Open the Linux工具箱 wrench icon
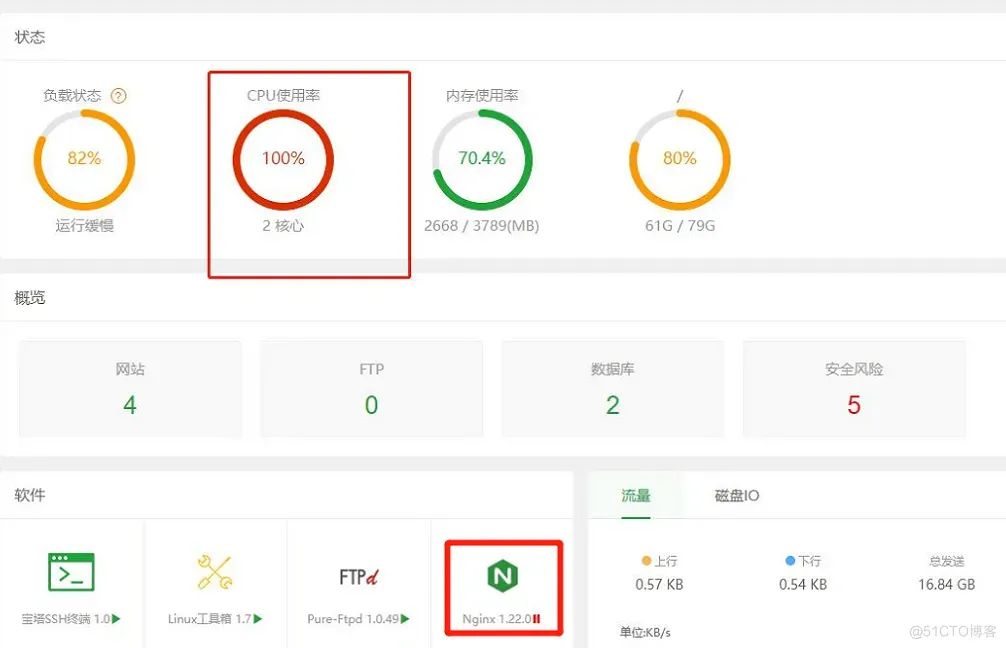1006x648 pixels. 215,572
